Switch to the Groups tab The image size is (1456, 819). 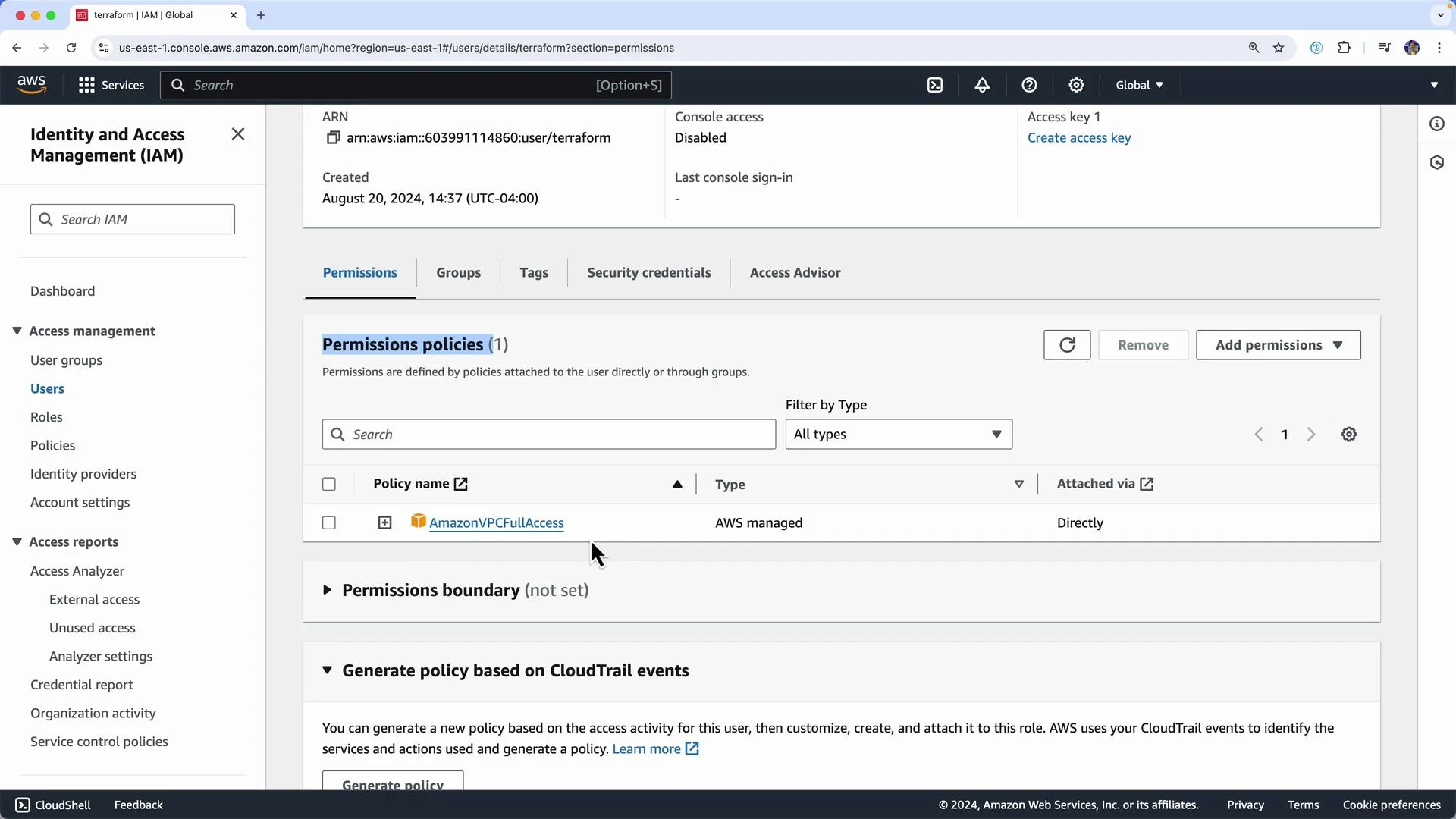pos(458,273)
